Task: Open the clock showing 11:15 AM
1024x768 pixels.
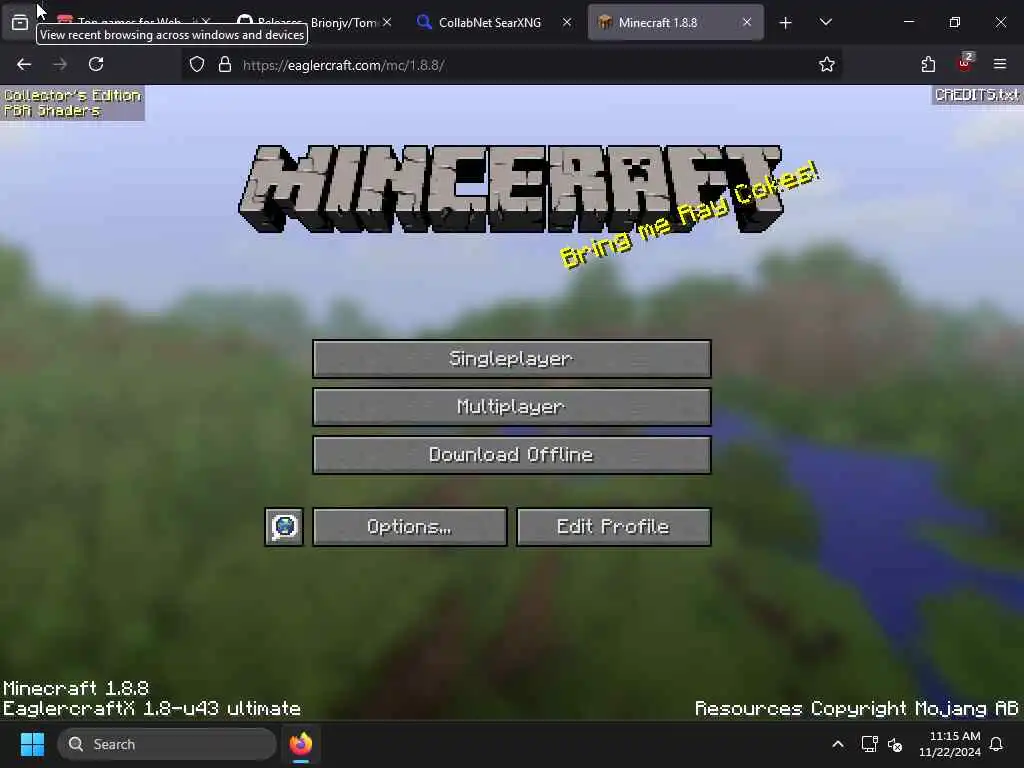Action: tap(950, 744)
